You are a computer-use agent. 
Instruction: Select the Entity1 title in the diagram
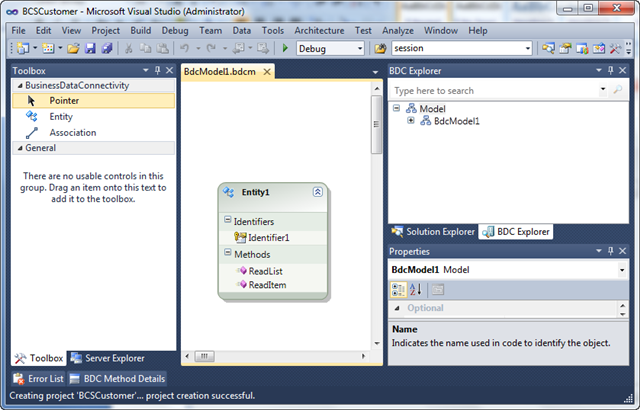point(256,192)
